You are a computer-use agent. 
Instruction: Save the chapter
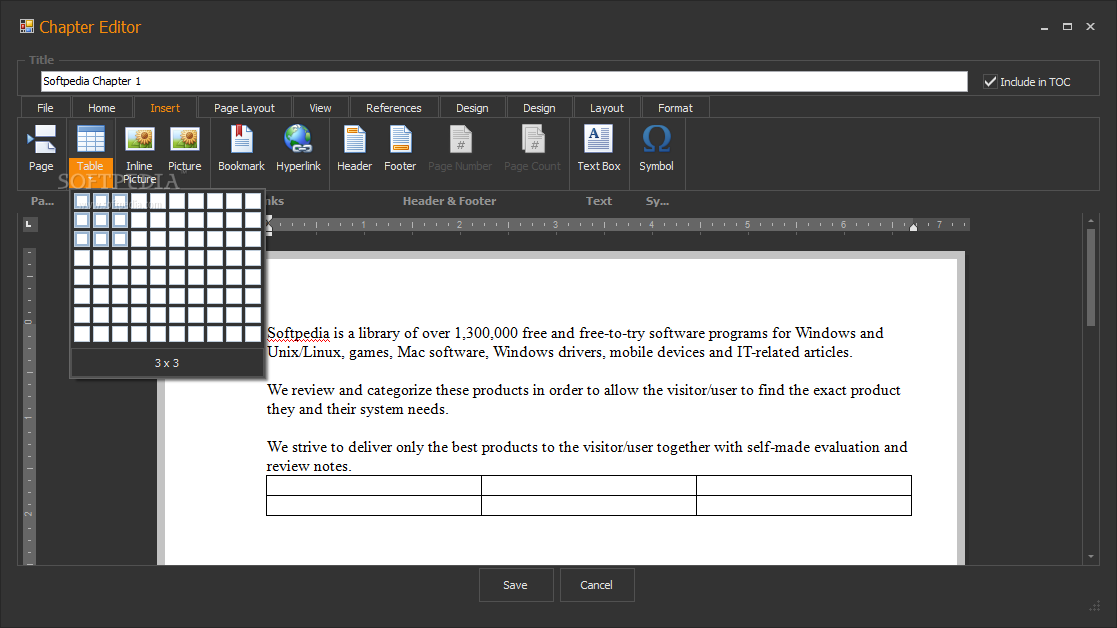coord(516,585)
